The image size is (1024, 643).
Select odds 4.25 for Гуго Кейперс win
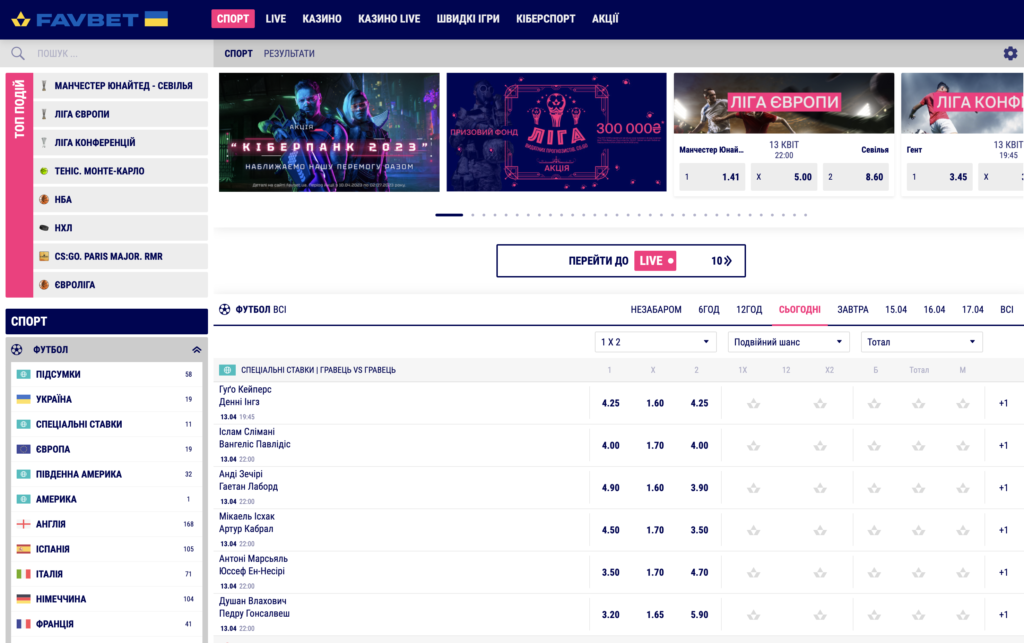(x=611, y=404)
